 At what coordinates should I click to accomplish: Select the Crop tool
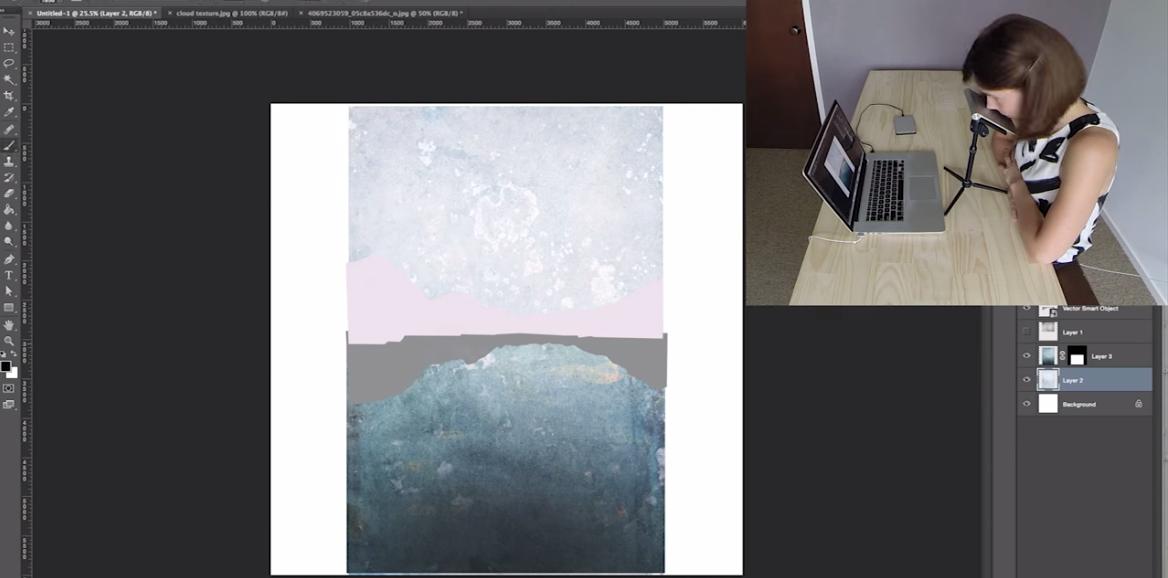[9, 96]
